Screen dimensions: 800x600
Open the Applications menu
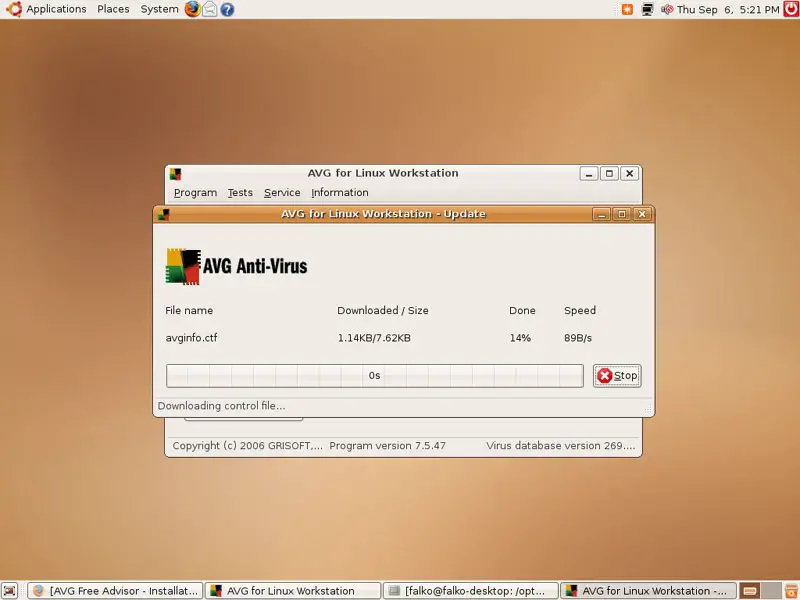coord(56,9)
